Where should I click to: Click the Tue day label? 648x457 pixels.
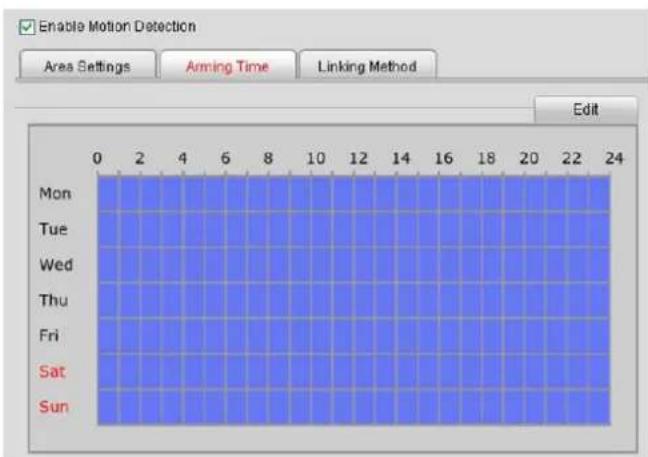click(53, 229)
